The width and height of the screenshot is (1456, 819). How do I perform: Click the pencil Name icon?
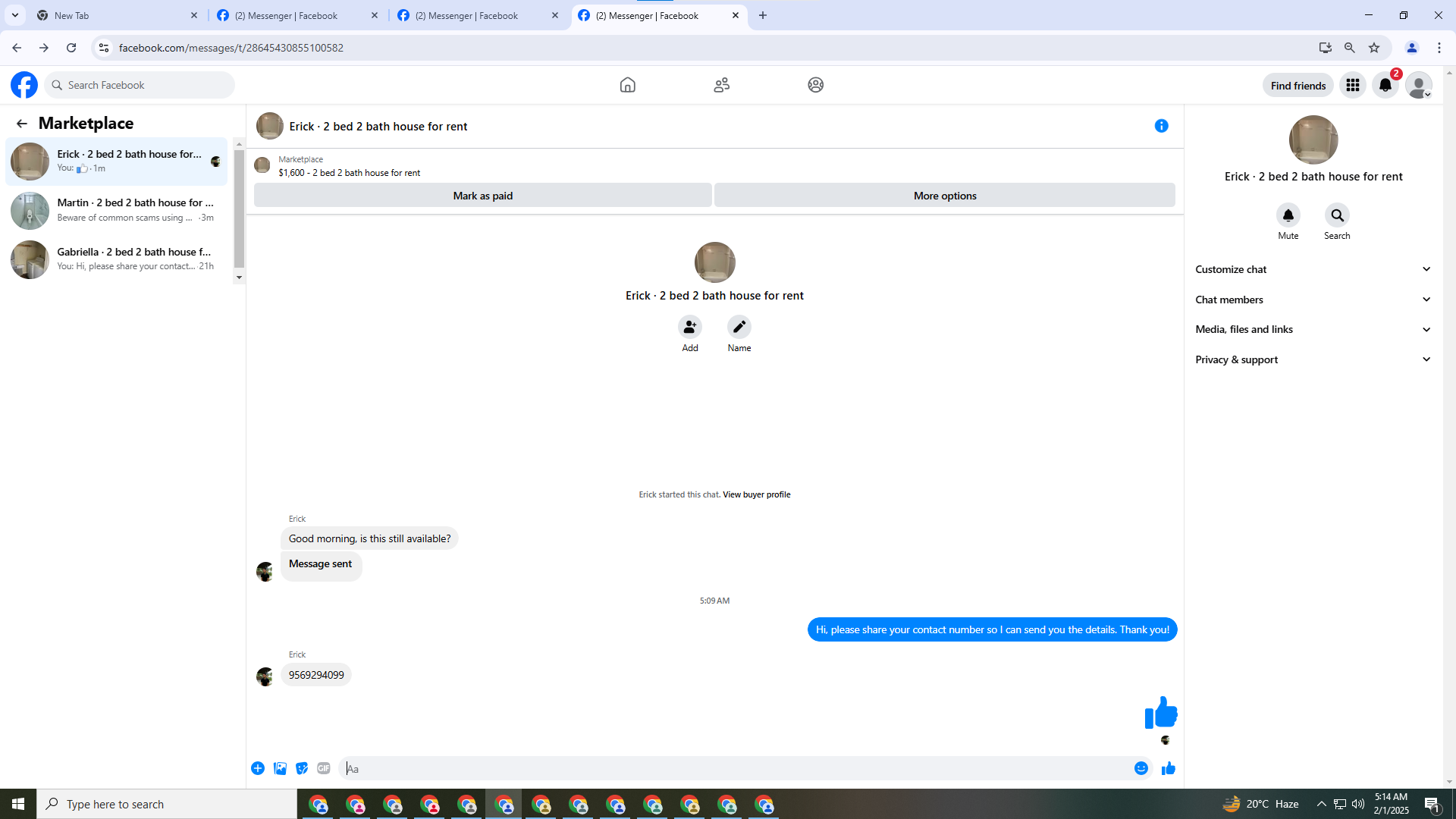(739, 327)
